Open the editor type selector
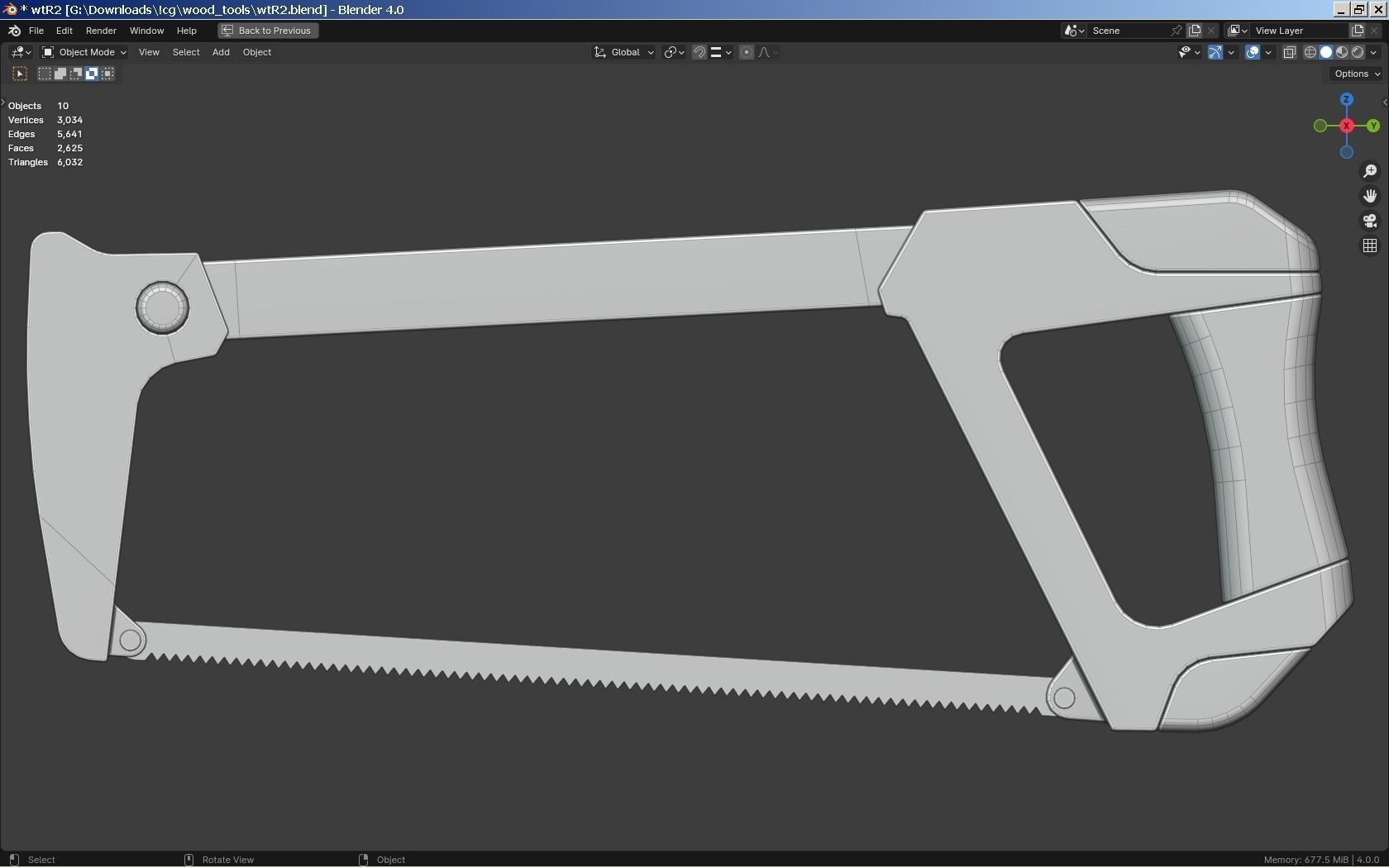 [x=21, y=52]
